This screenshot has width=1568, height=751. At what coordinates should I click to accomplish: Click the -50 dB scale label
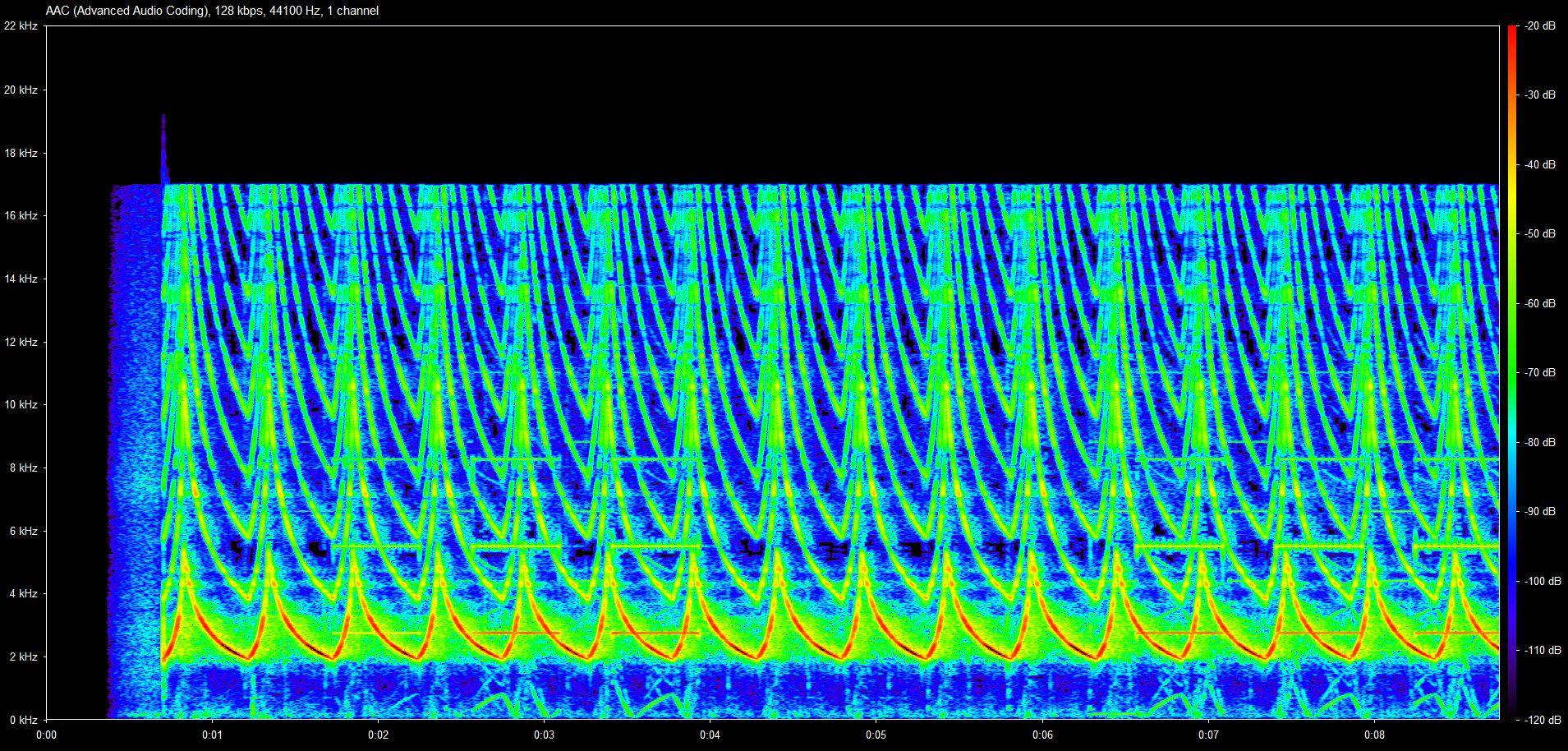pos(1539,234)
